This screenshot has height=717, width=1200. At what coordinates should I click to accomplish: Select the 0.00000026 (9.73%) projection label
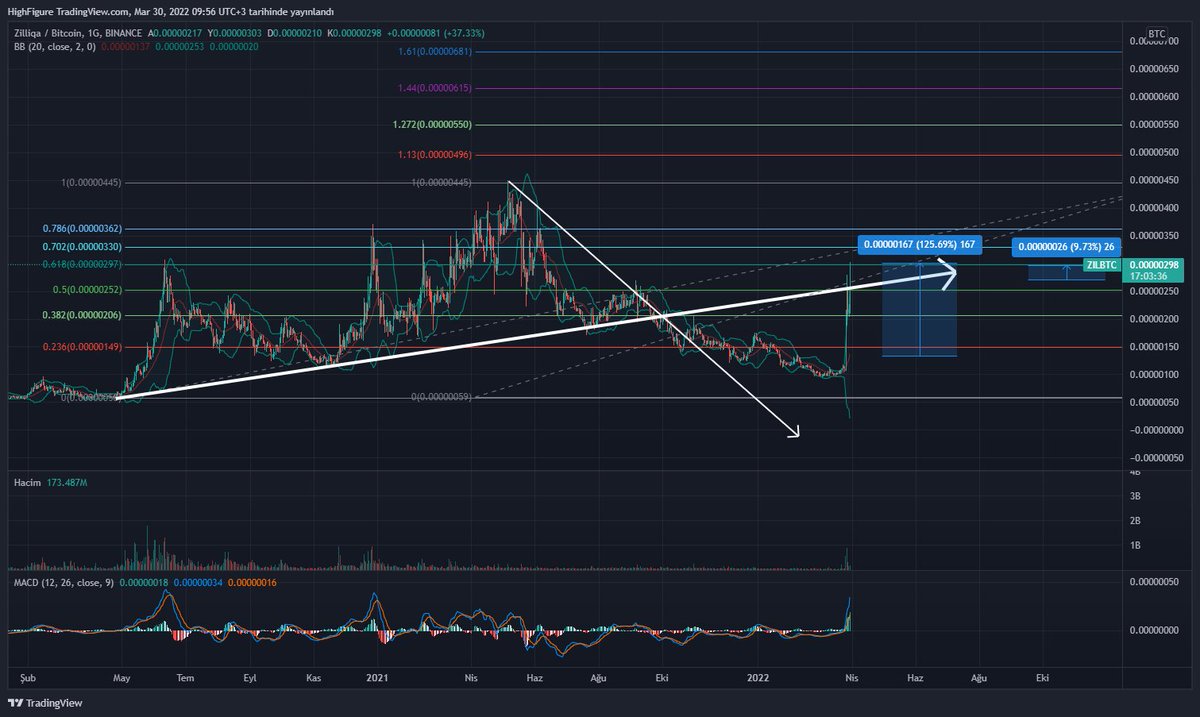point(1064,247)
